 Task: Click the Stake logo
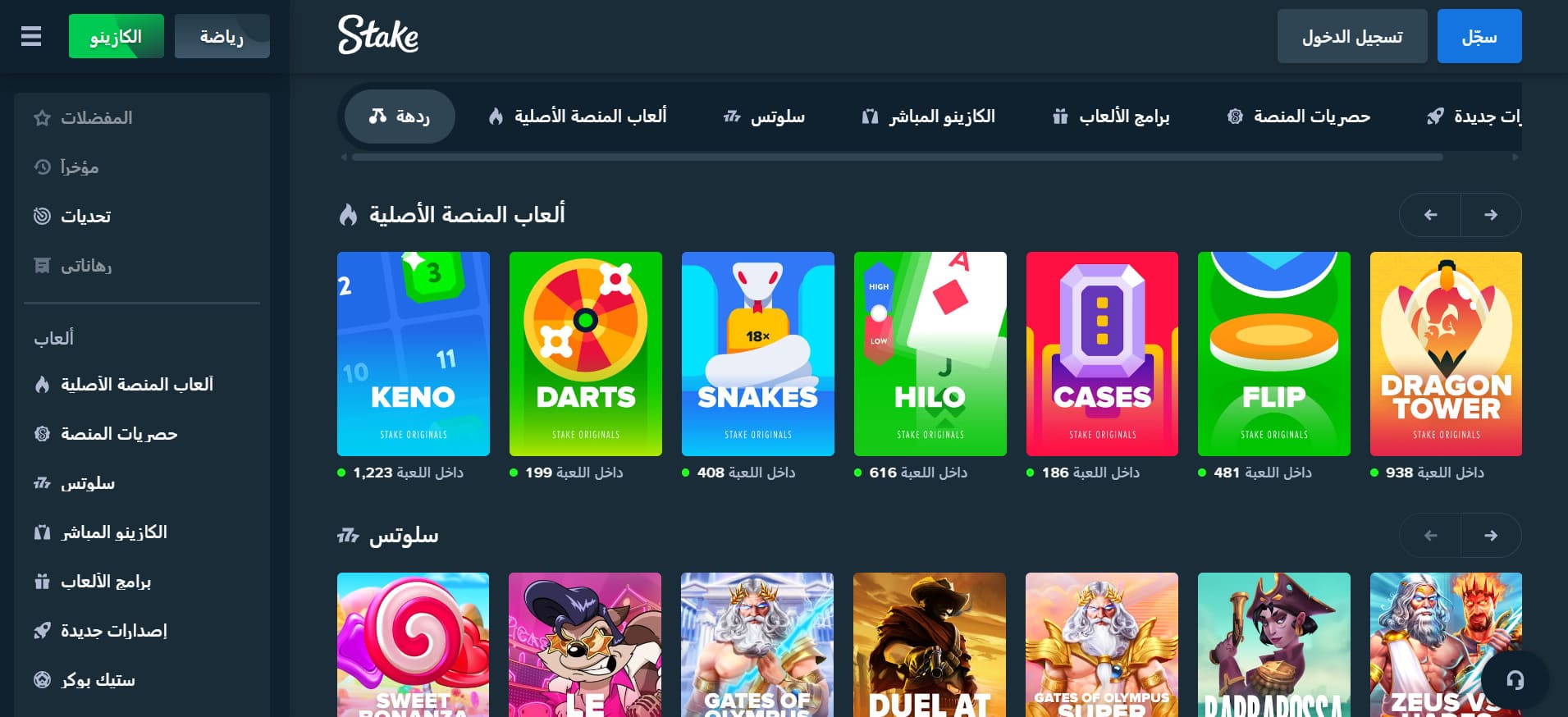tap(378, 35)
